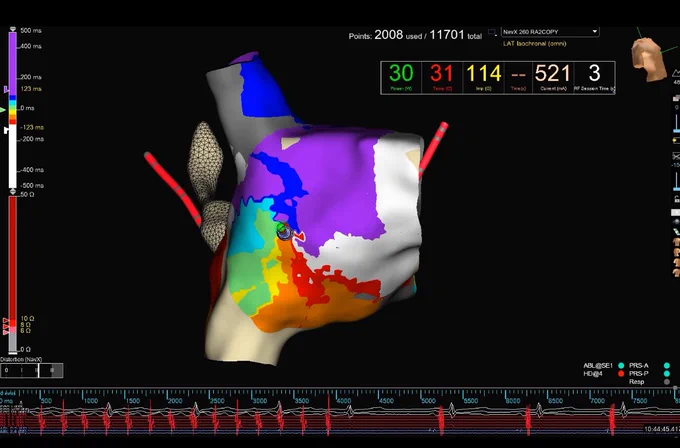Viewport: 680px width, 448px height.
Task: Click the '500 ms' top scale label
Action: point(31,30)
